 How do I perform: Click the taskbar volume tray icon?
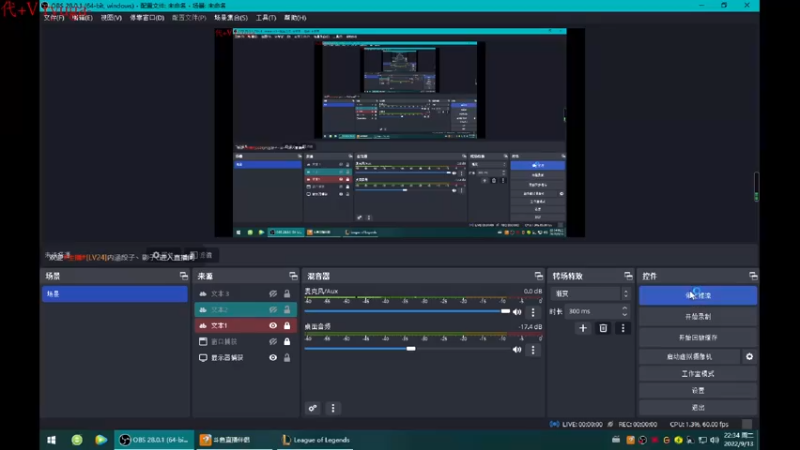714,440
